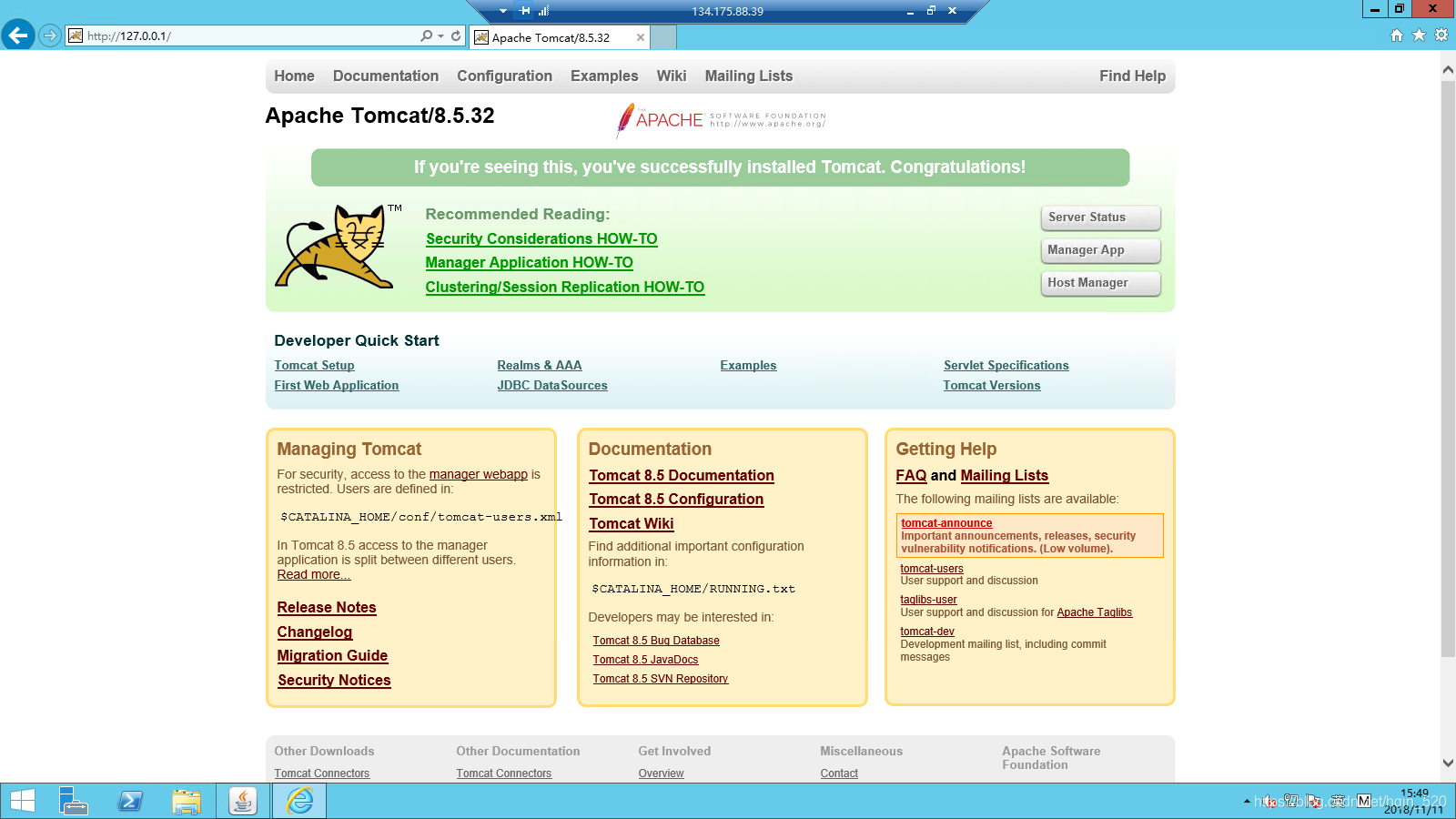Viewport: 1456px width, 819px height.
Task: Open Security Considerations HOW-TO link
Action: 541,238
